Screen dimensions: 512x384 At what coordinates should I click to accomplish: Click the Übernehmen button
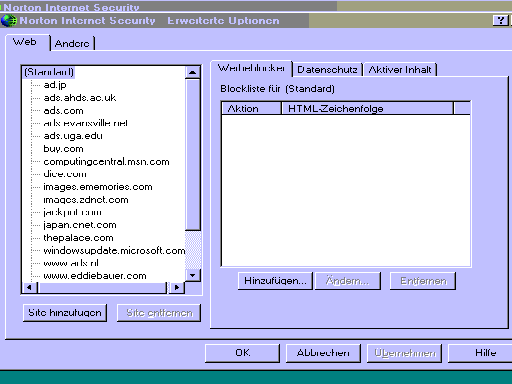pos(404,353)
